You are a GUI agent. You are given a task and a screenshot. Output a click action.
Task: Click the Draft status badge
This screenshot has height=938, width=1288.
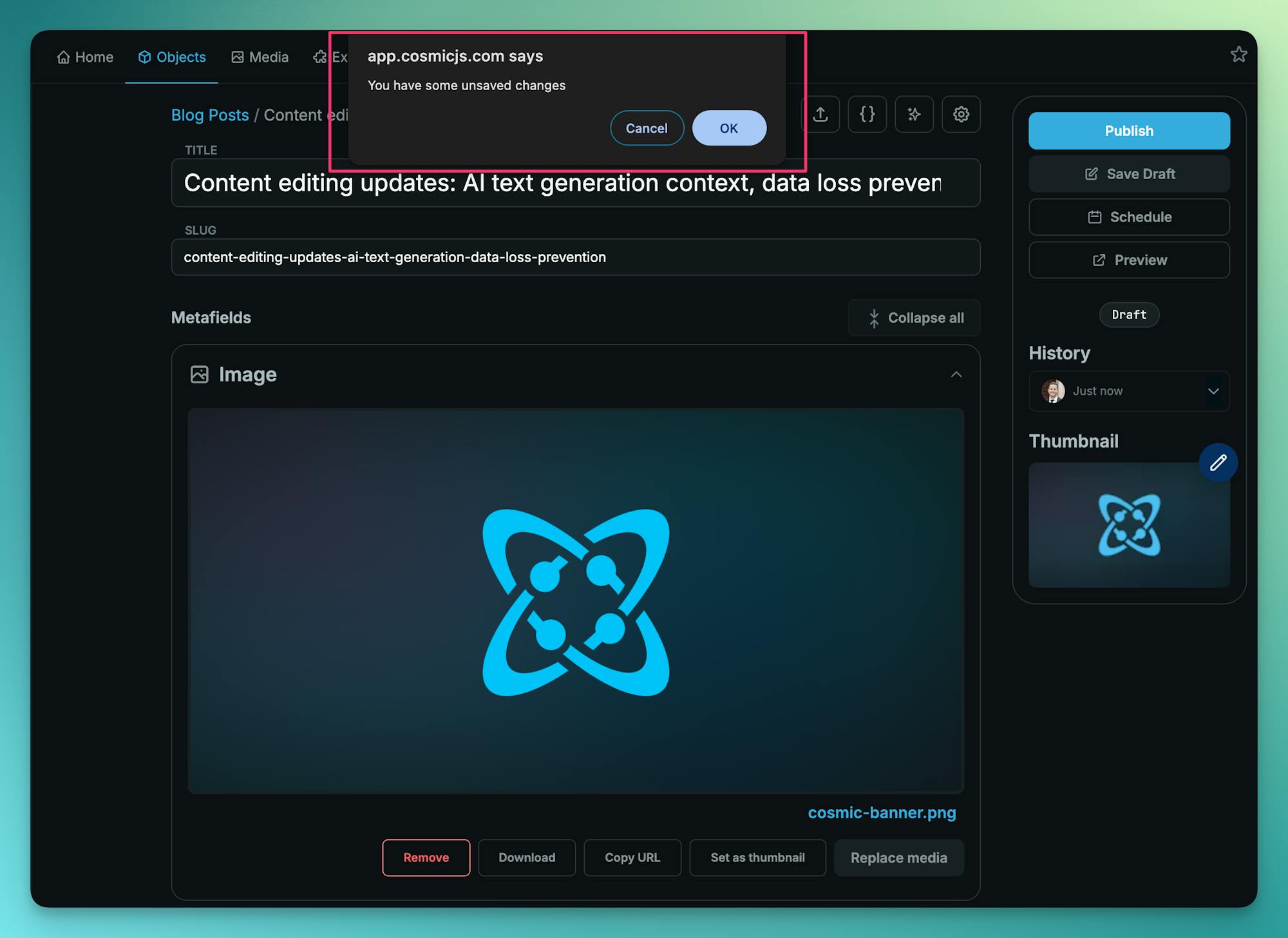[1129, 315]
